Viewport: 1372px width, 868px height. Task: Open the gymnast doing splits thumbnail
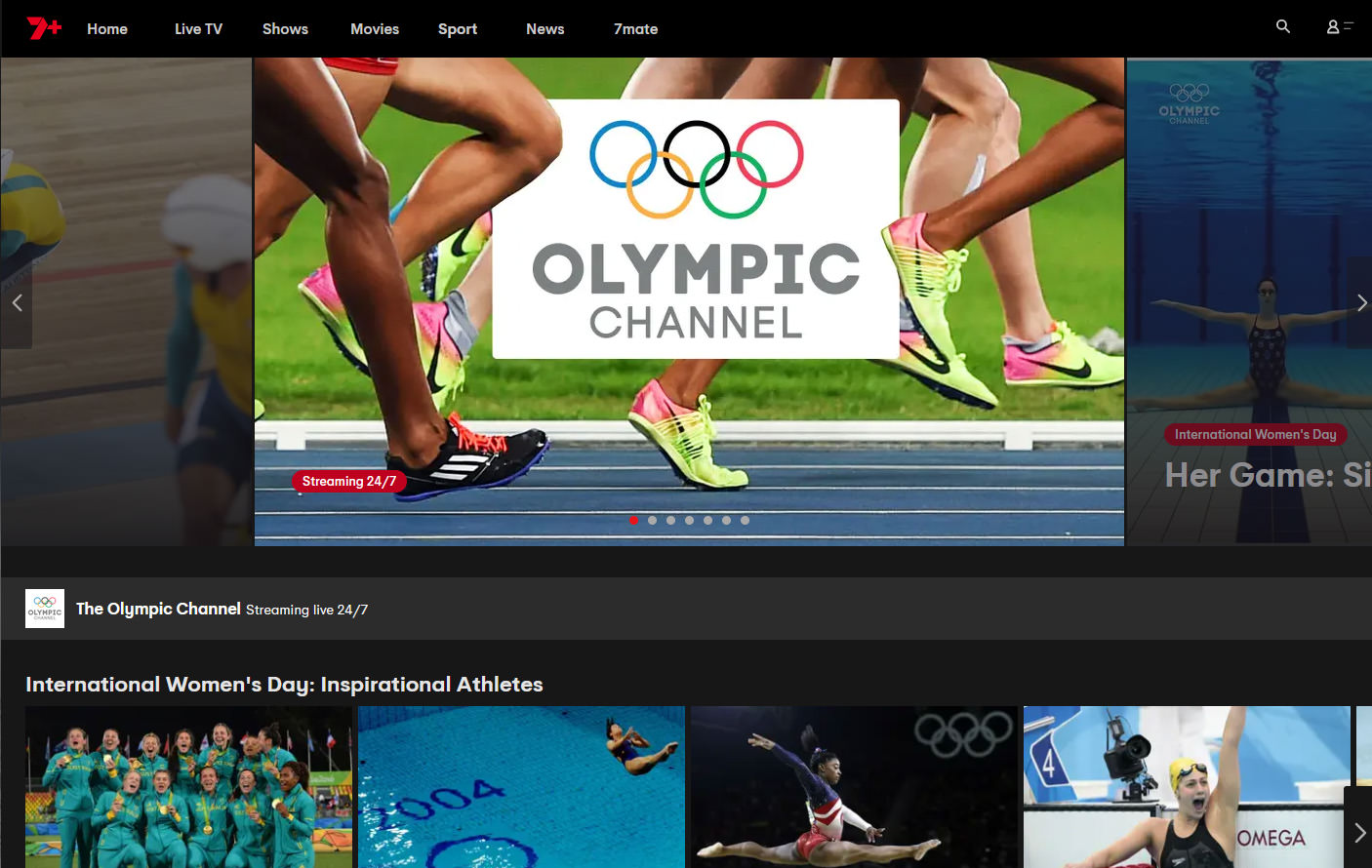click(x=854, y=787)
